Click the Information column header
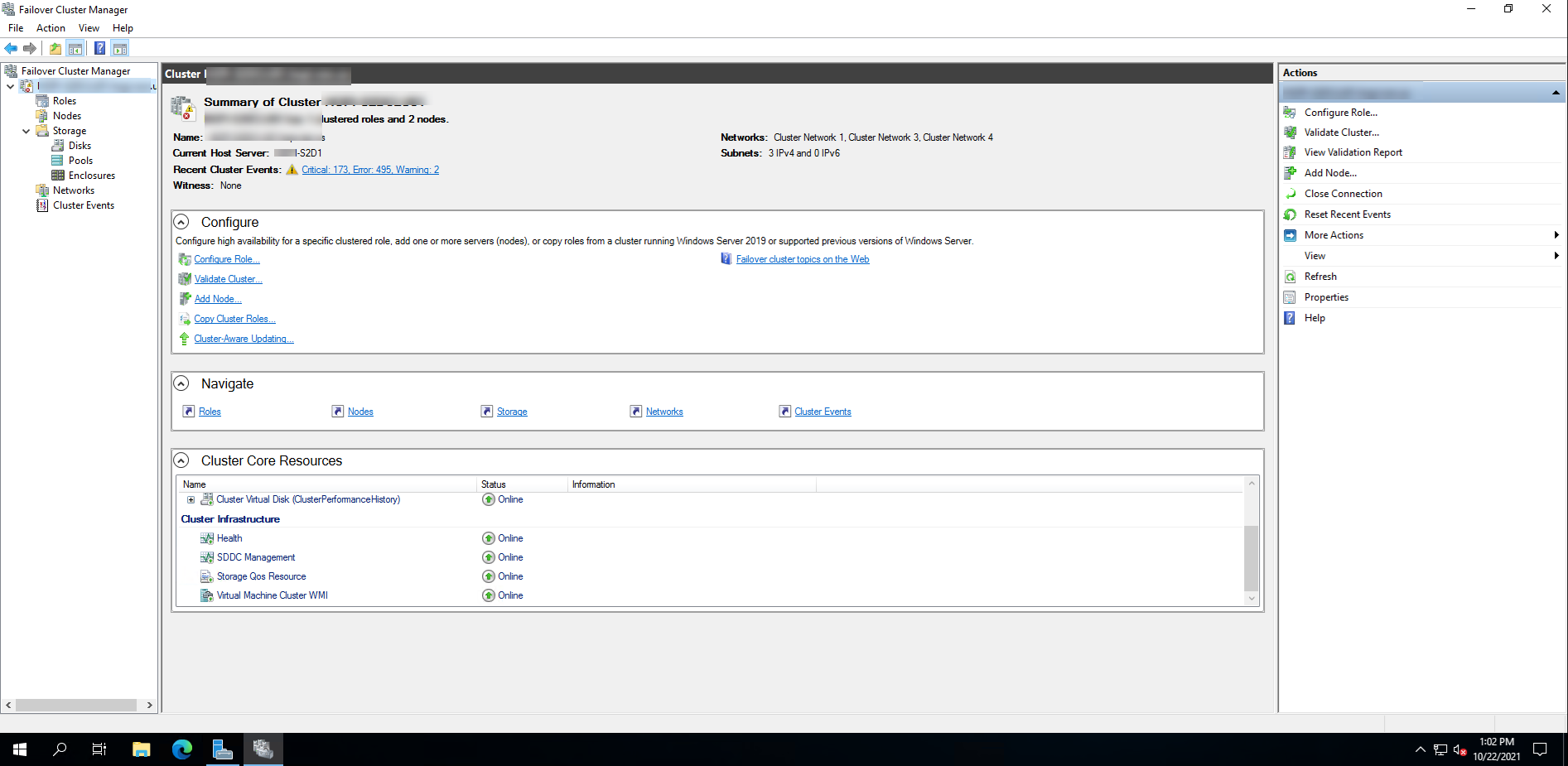The height and width of the screenshot is (766, 1568). [692, 484]
